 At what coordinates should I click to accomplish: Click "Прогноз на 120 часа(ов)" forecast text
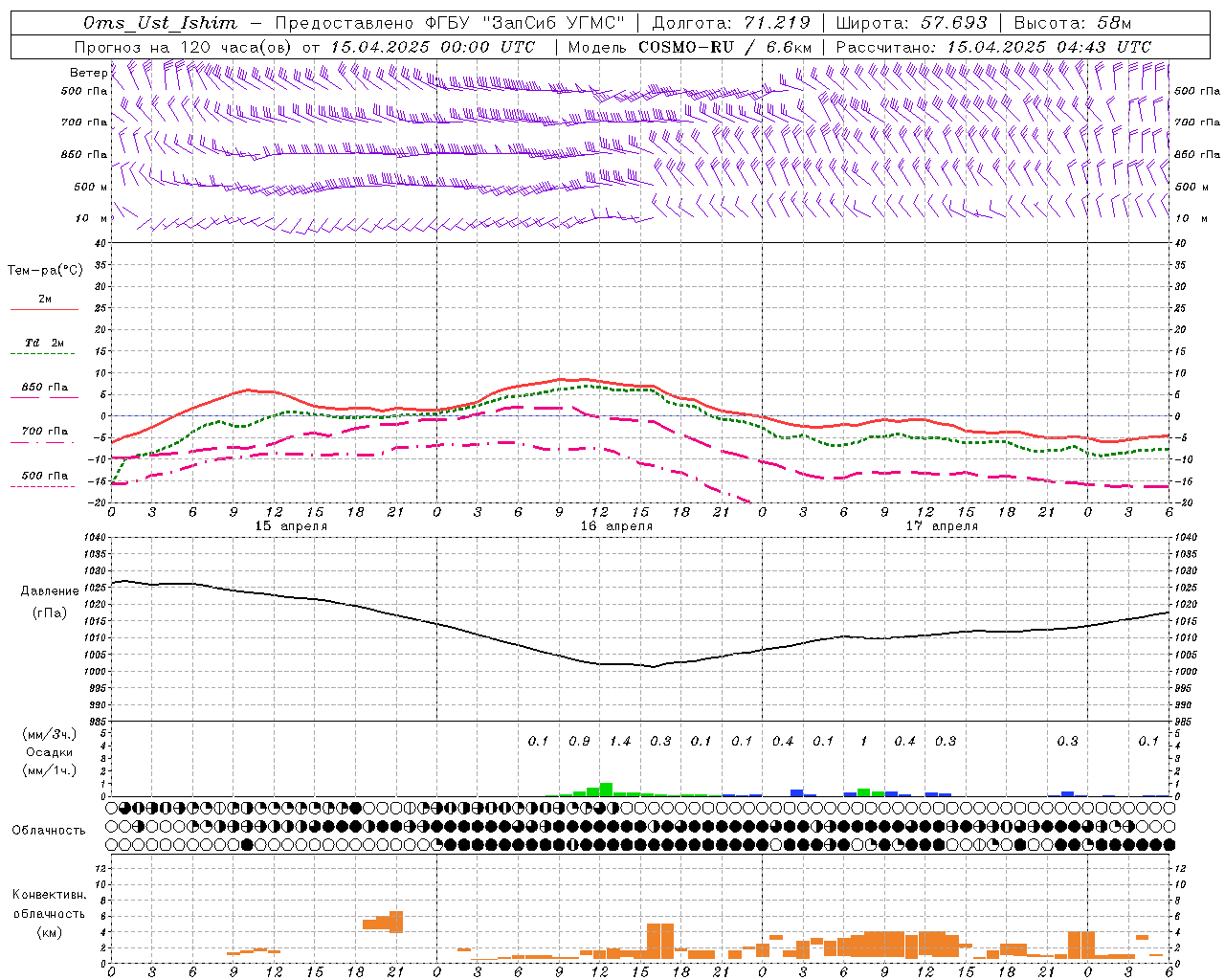pos(184,47)
